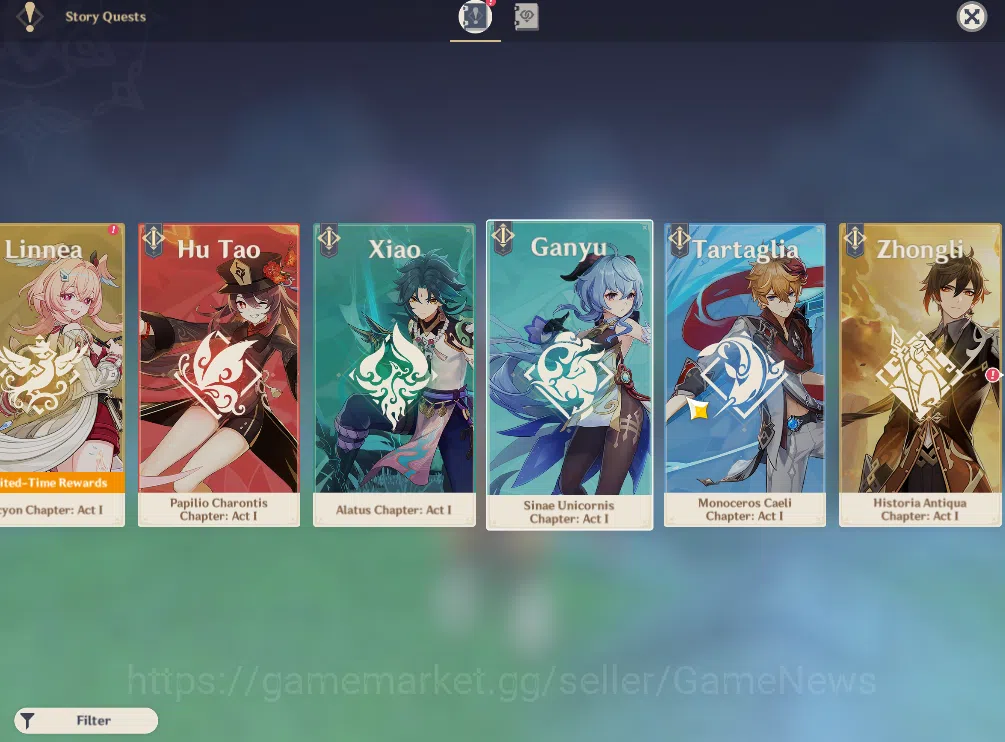Click the yellow star marker on Tartaglia card
Viewport: 1005px width, 742px height.
[699, 409]
